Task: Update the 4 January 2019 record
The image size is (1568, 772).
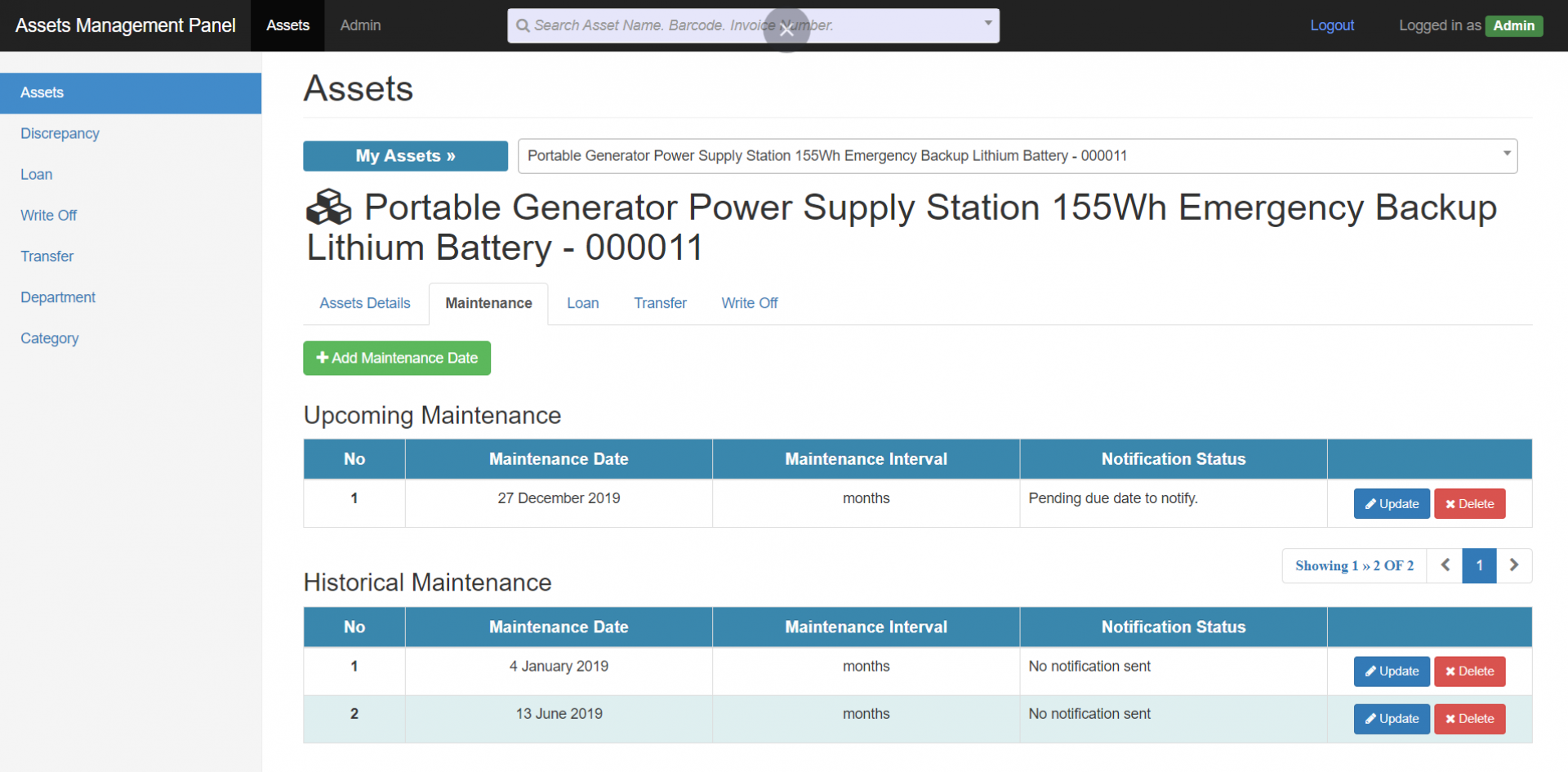Action: pyautogui.click(x=1391, y=672)
